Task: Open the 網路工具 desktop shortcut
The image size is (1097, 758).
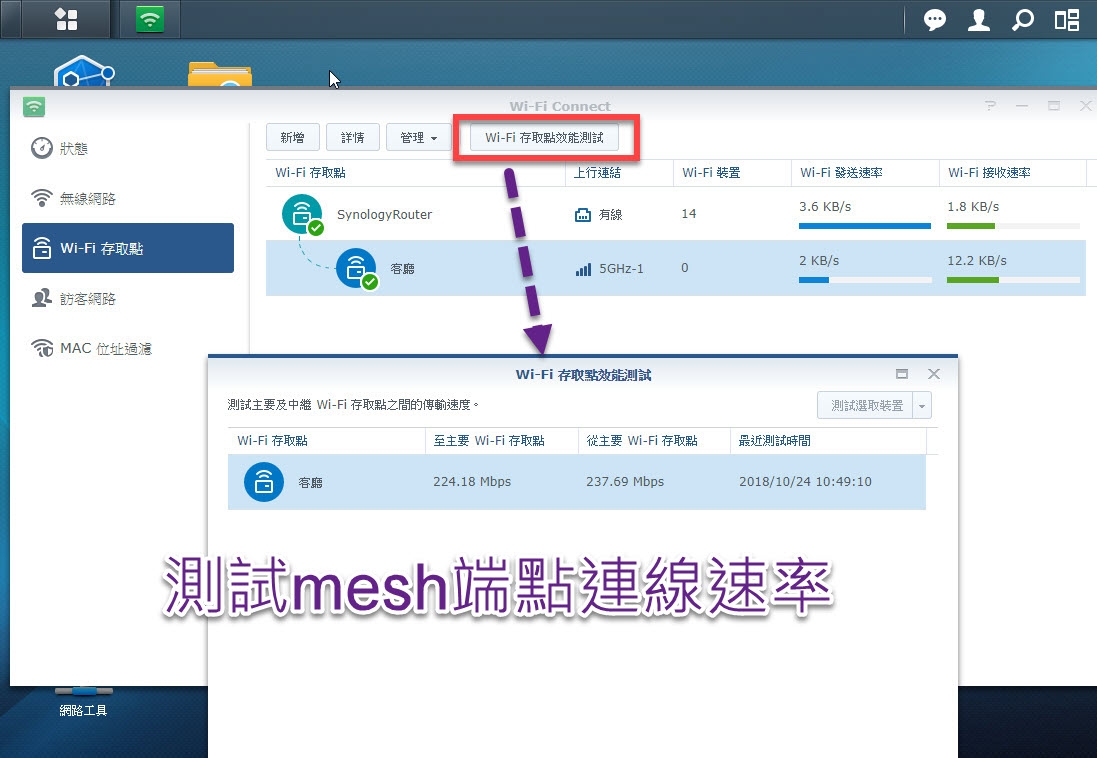Action: pyautogui.click(x=83, y=703)
